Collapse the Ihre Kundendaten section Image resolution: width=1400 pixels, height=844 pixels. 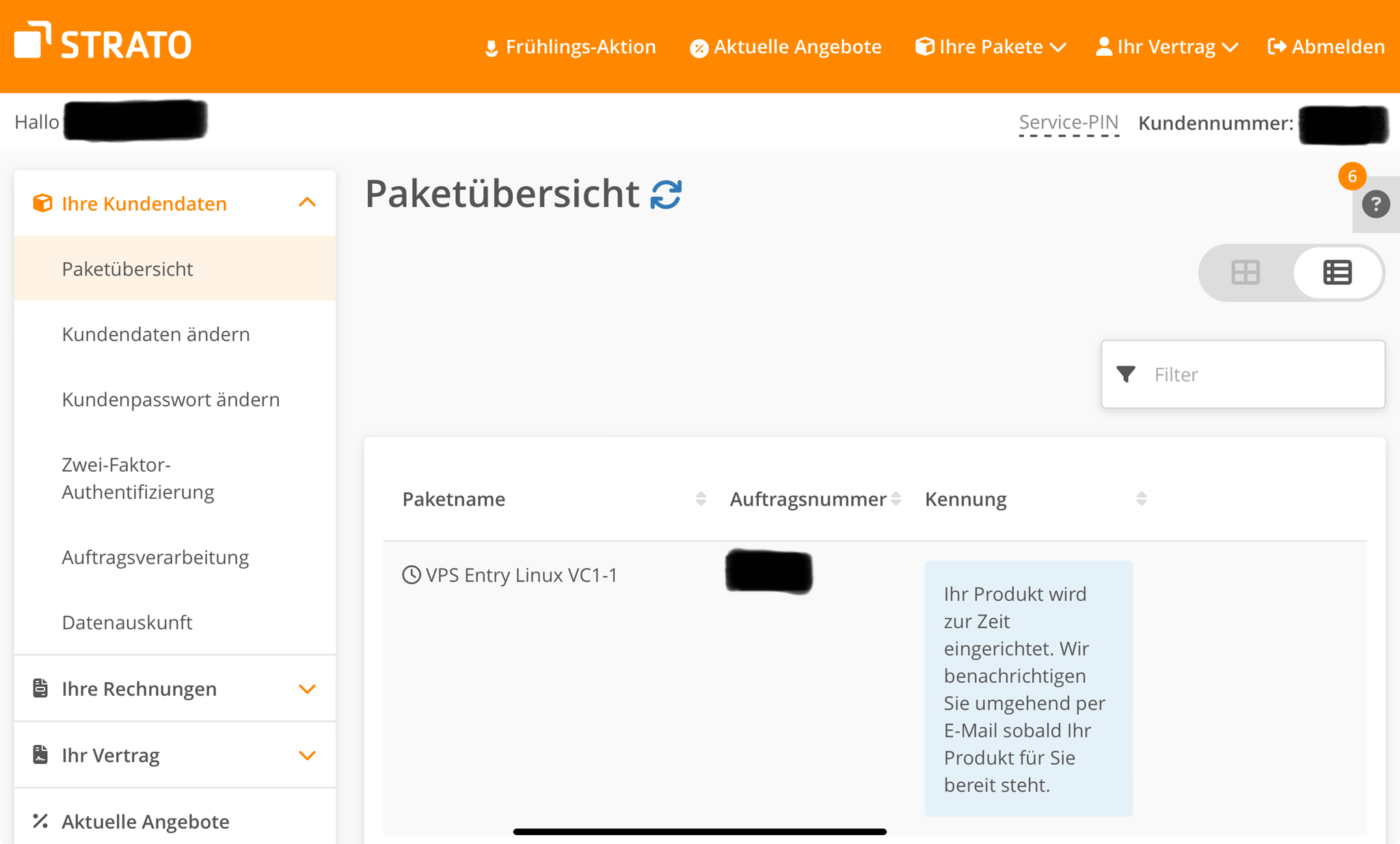click(x=307, y=202)
